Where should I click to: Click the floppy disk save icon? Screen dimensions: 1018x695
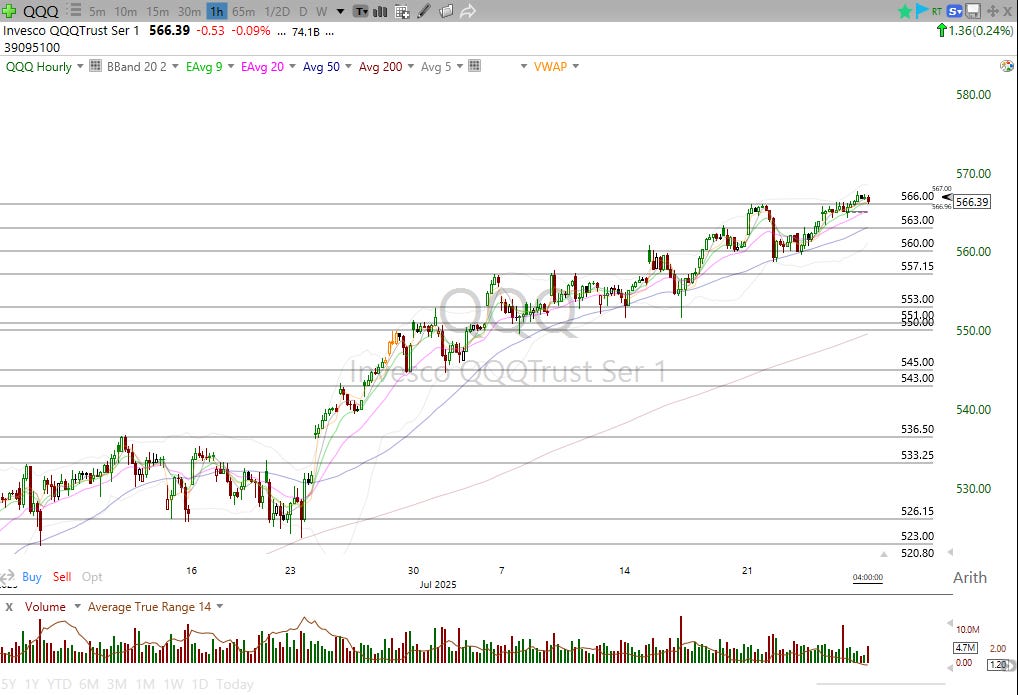[973, 11]
